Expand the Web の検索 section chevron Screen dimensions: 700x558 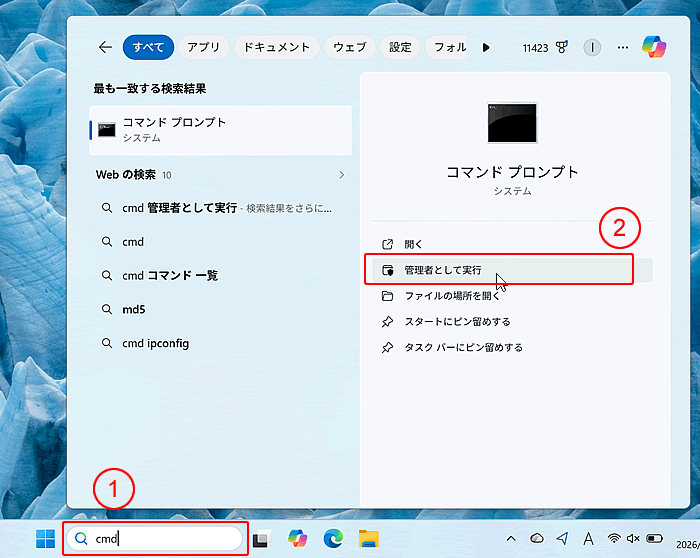341,175
